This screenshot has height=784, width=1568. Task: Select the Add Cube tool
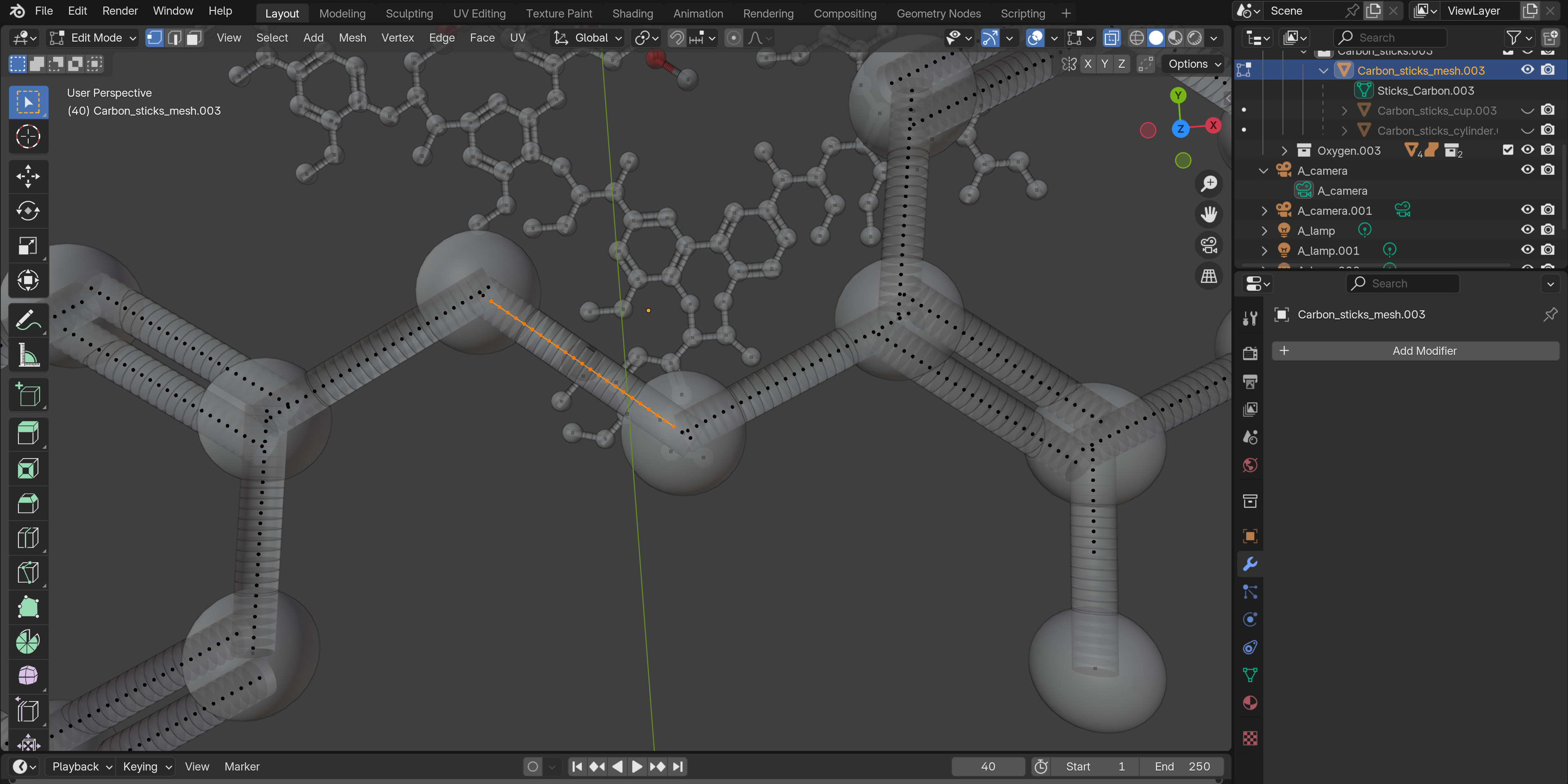28,394
